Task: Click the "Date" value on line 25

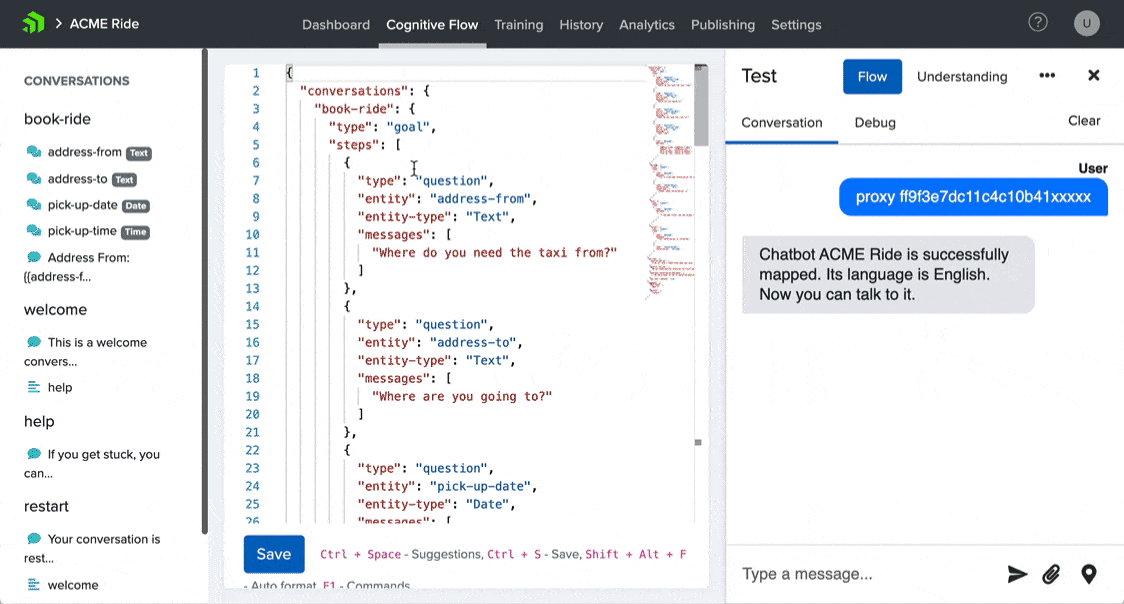Action: (487, 504)
